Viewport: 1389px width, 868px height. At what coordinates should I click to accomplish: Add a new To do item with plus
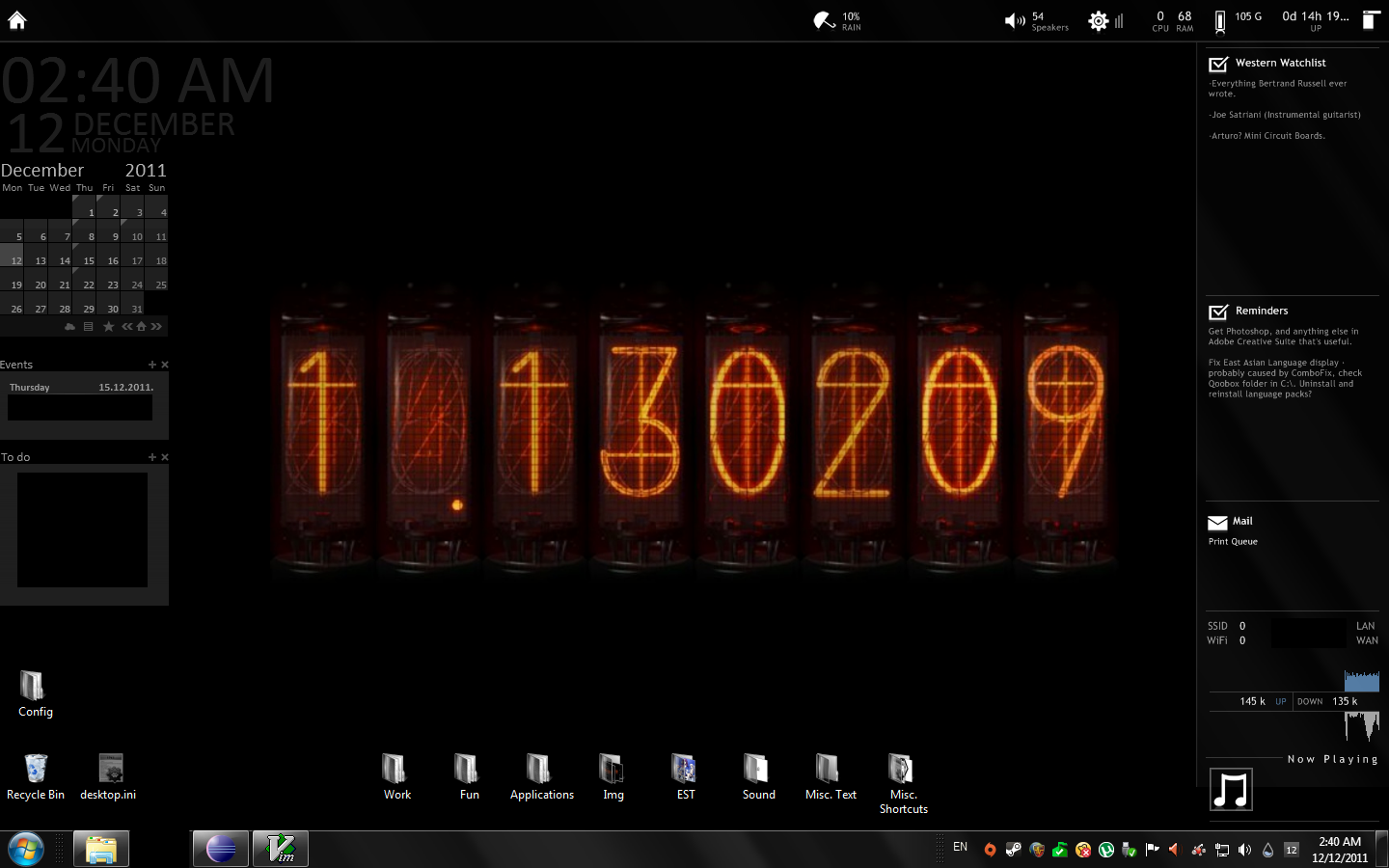point(151,457)
